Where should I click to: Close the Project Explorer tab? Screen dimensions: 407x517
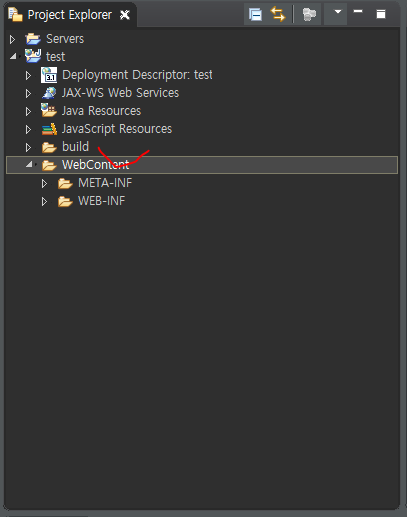coord(125,15)
